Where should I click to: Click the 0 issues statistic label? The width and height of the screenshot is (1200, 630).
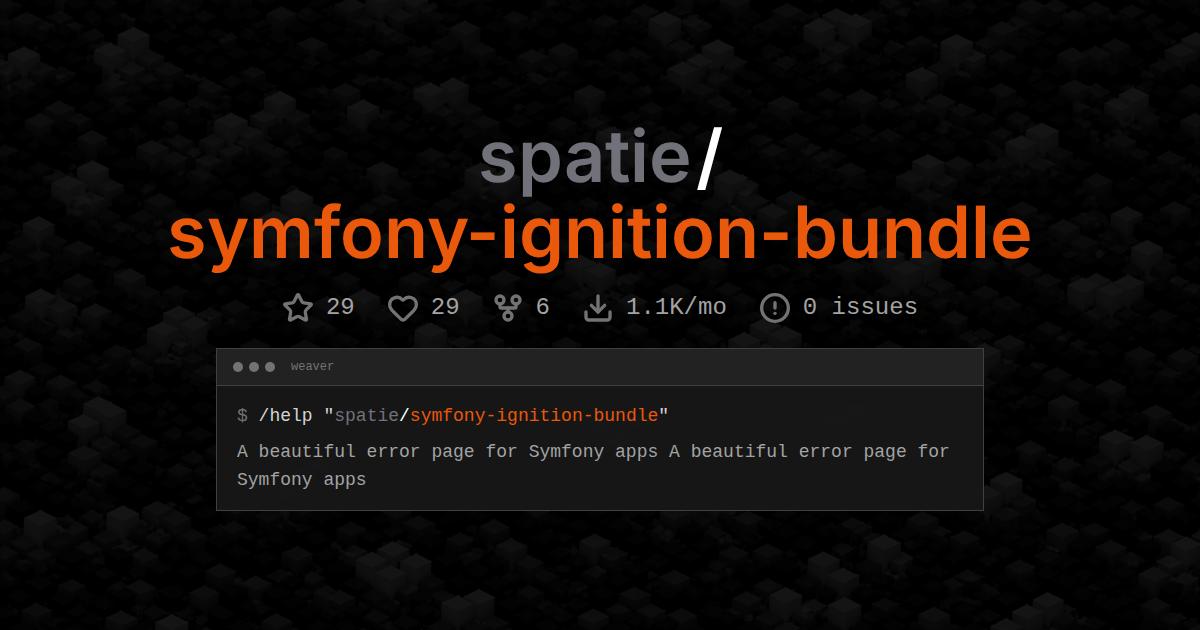click(861, 307)
